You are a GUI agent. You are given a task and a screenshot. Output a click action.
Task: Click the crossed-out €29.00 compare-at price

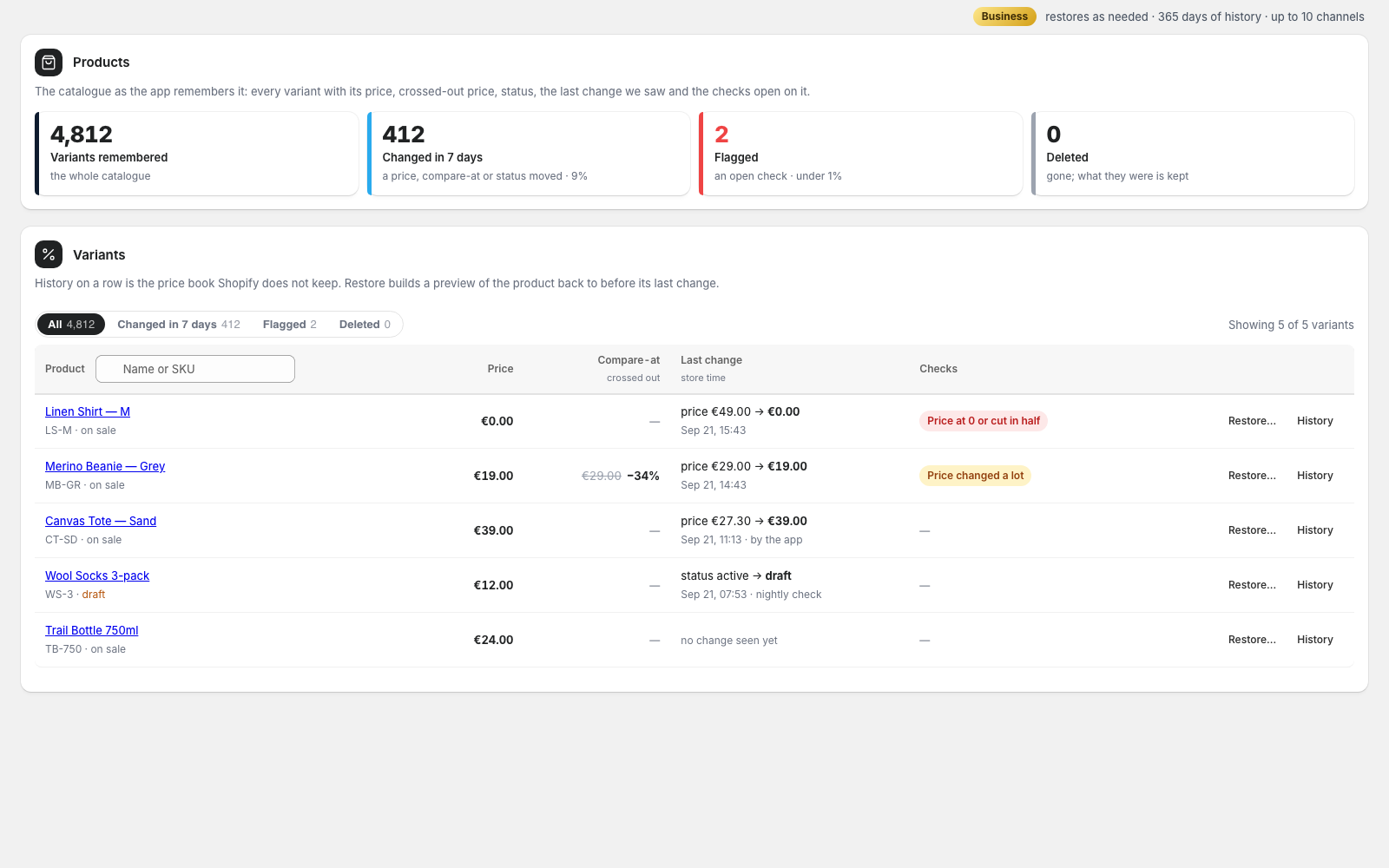pyautogui.click(x=602, y=476)
